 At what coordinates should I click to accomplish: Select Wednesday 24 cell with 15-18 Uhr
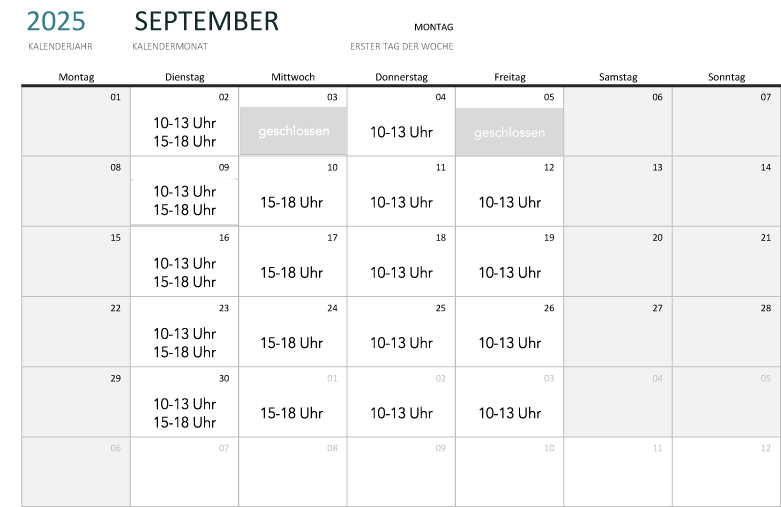point(293,343)
